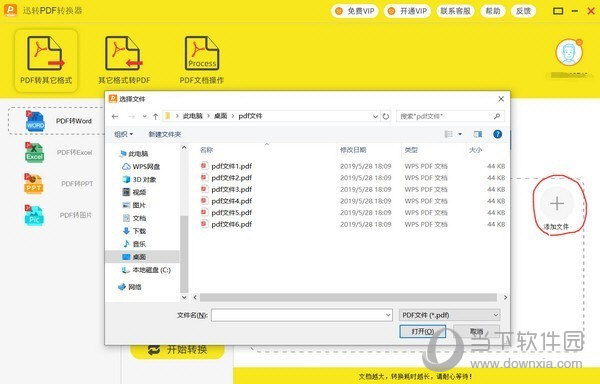Choose PDF转PPT in the sidebar
600x384 pixels.
pos(59,184)
